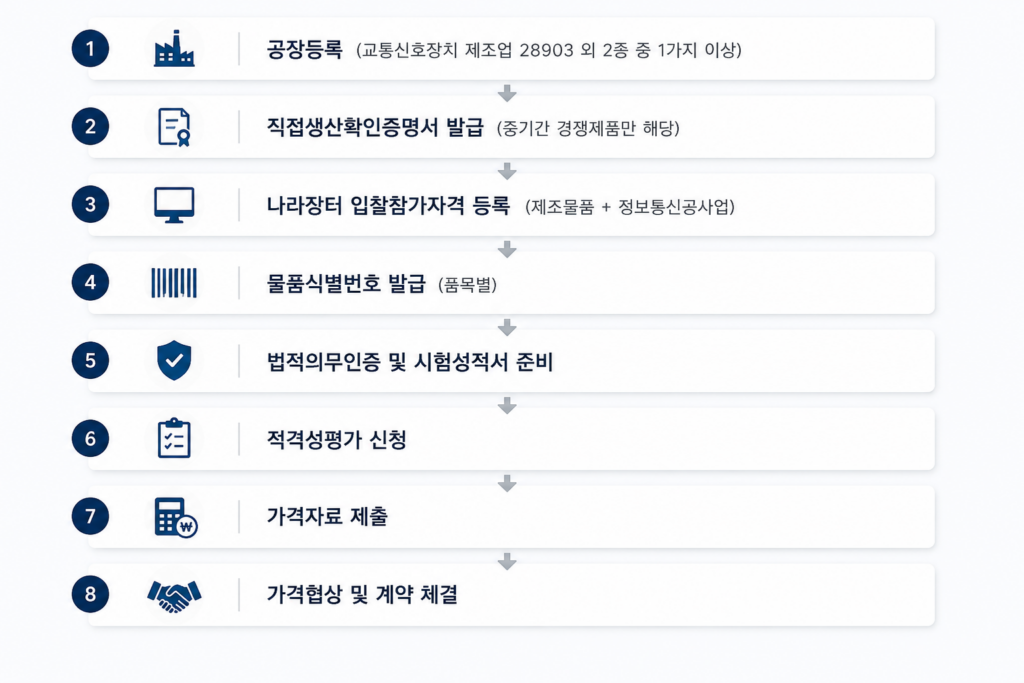Select the handshake icon in step 8

pos(174,596)
